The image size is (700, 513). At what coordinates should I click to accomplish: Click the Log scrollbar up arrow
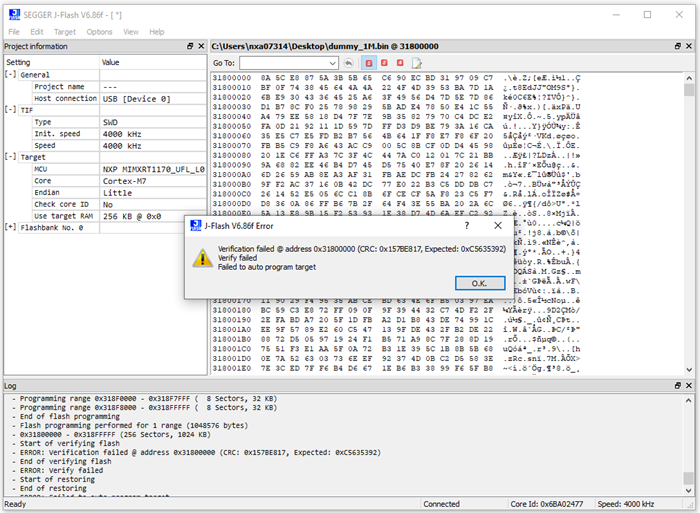tap(689, 400)
